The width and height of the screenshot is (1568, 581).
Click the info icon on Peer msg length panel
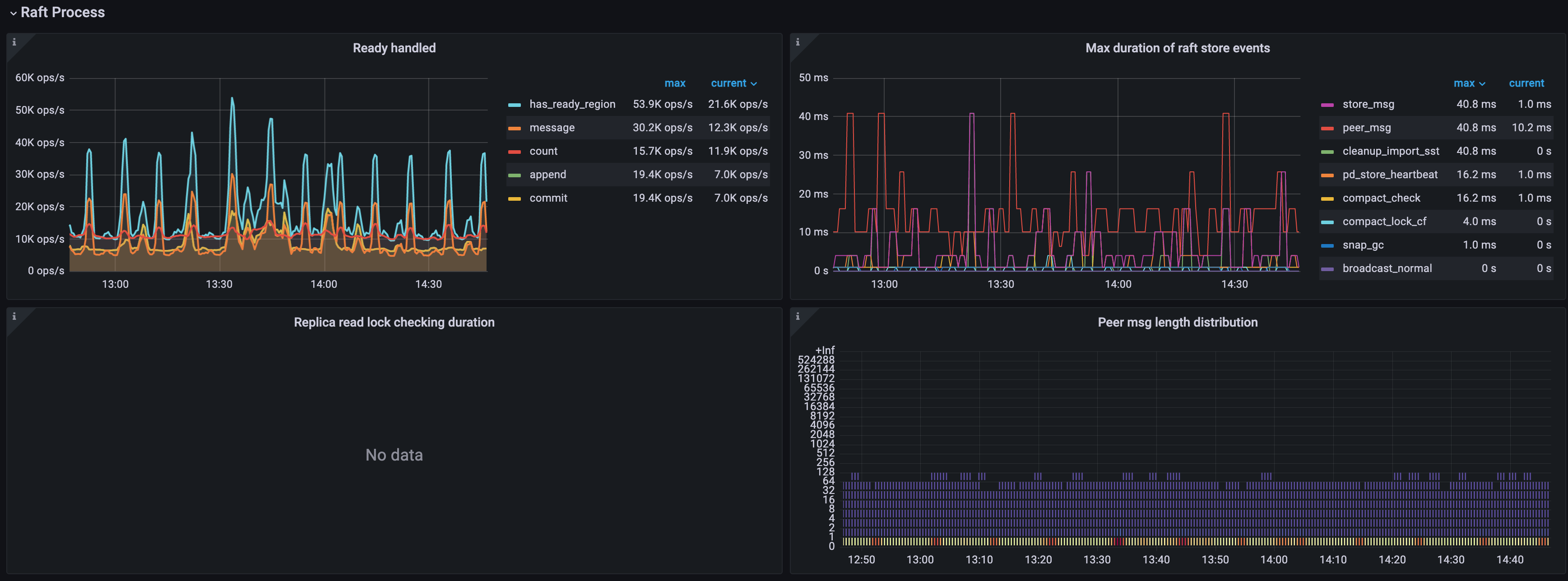point(798,317)
